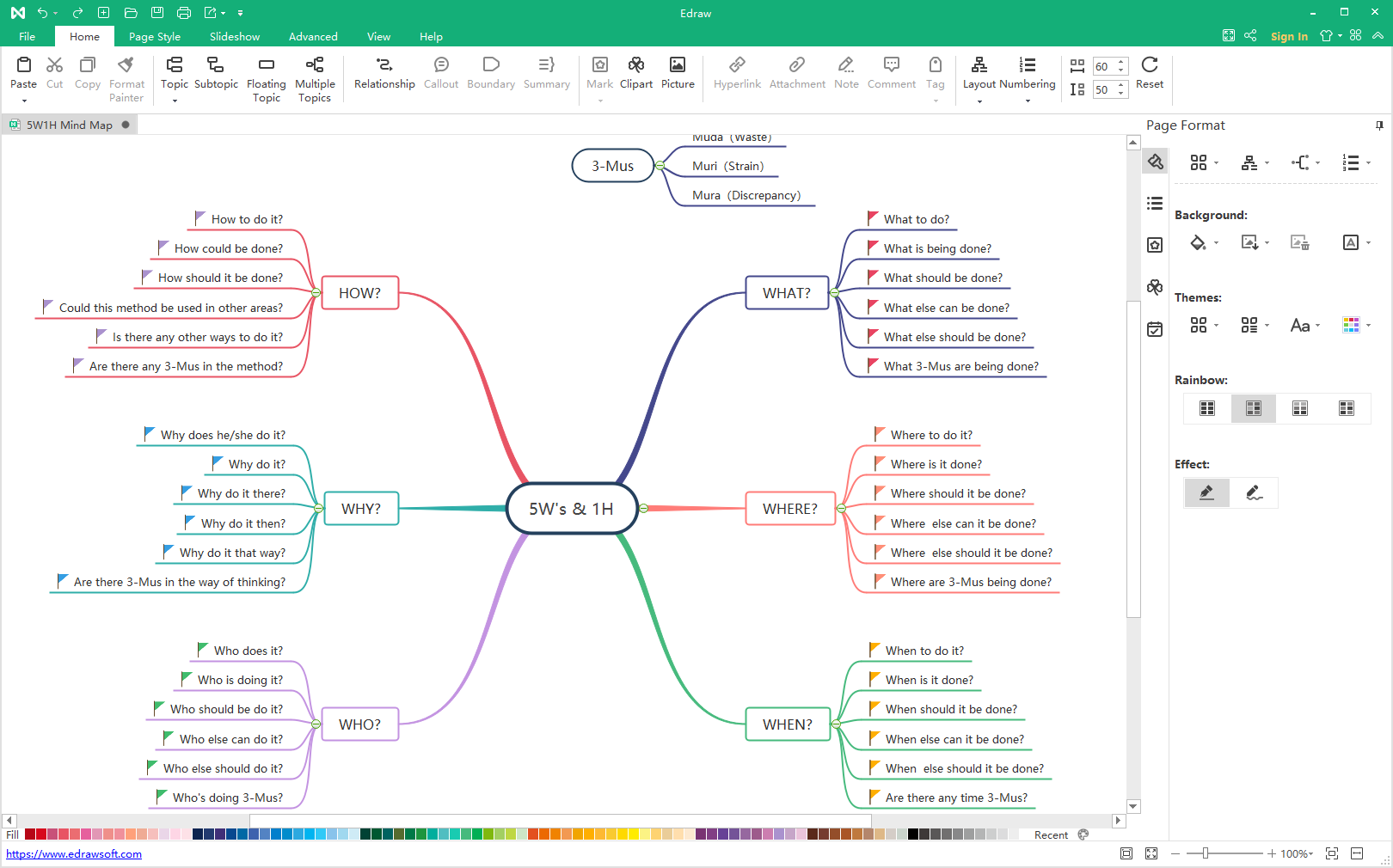Pin the Page Format panel
This screenshot has width=1393, height=868.
pyautogui.click(x=1380, y=125)
